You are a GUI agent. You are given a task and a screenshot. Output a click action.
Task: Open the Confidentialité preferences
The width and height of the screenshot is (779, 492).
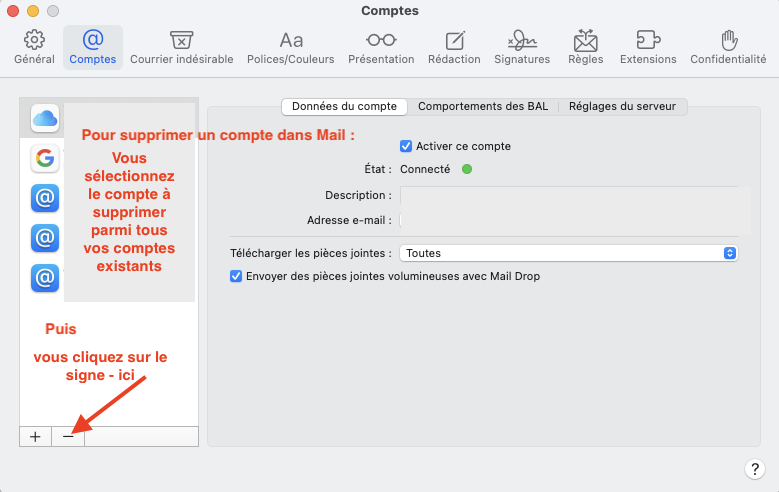pyautogui.click(x=729, y=47)
